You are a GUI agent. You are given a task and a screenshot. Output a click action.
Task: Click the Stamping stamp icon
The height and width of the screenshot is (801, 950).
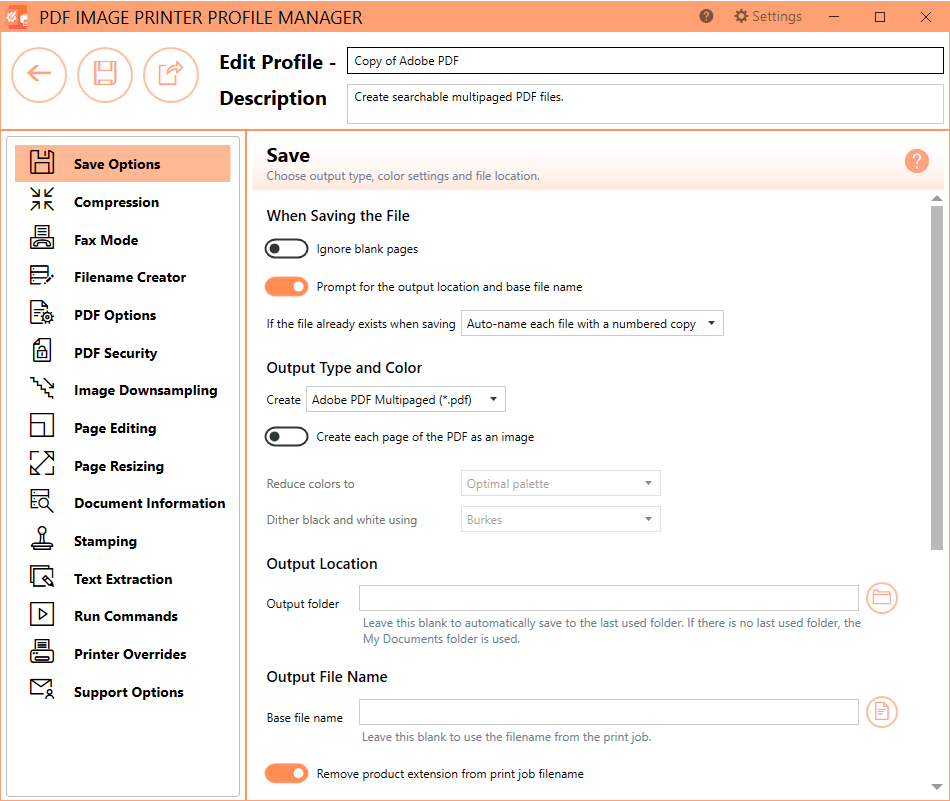42,538
